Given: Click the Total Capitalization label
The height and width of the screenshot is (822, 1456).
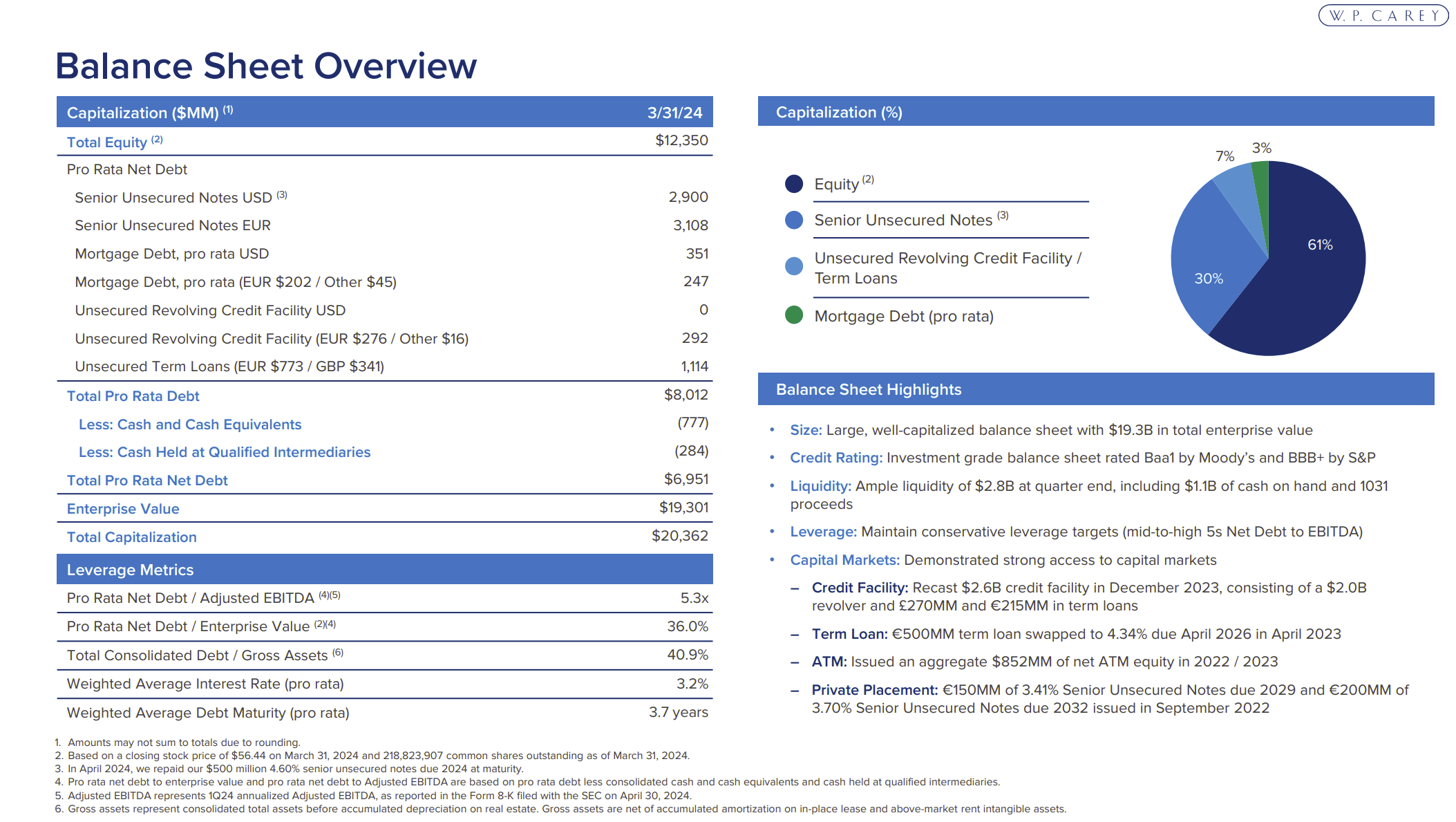Looking at the screenshot, I should 131,537.
